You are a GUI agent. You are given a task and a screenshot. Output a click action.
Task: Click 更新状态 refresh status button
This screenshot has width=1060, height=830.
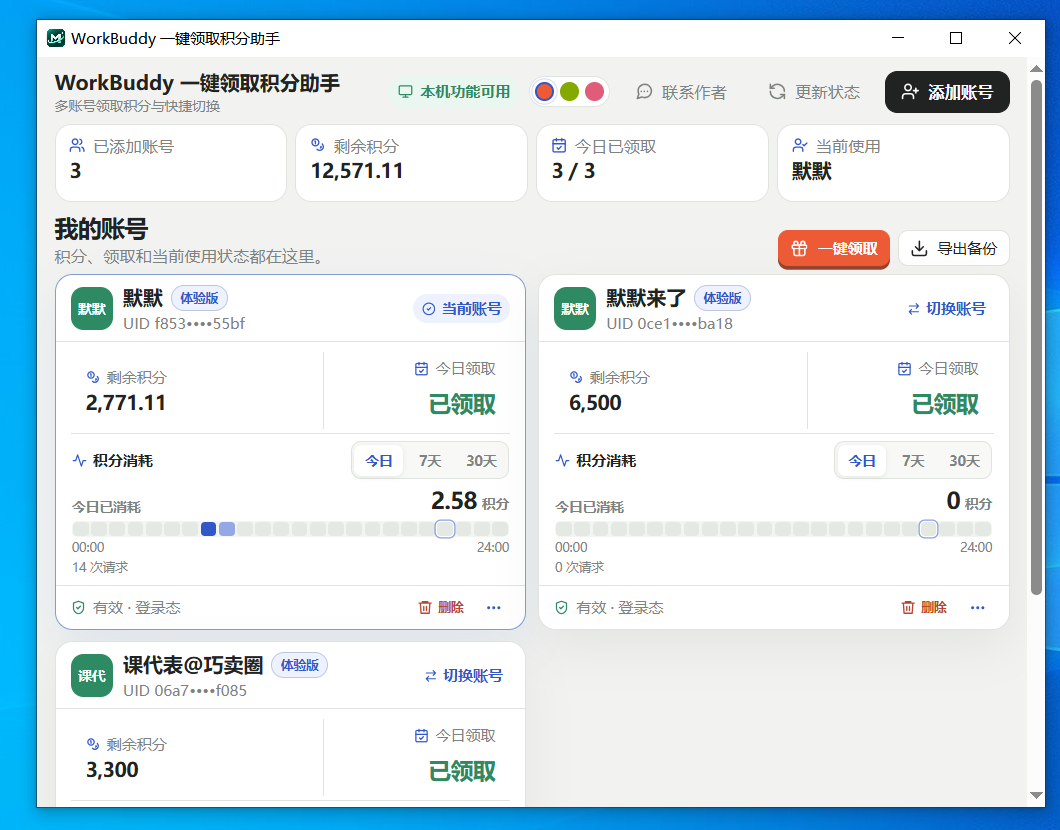[x=815, y=92]
